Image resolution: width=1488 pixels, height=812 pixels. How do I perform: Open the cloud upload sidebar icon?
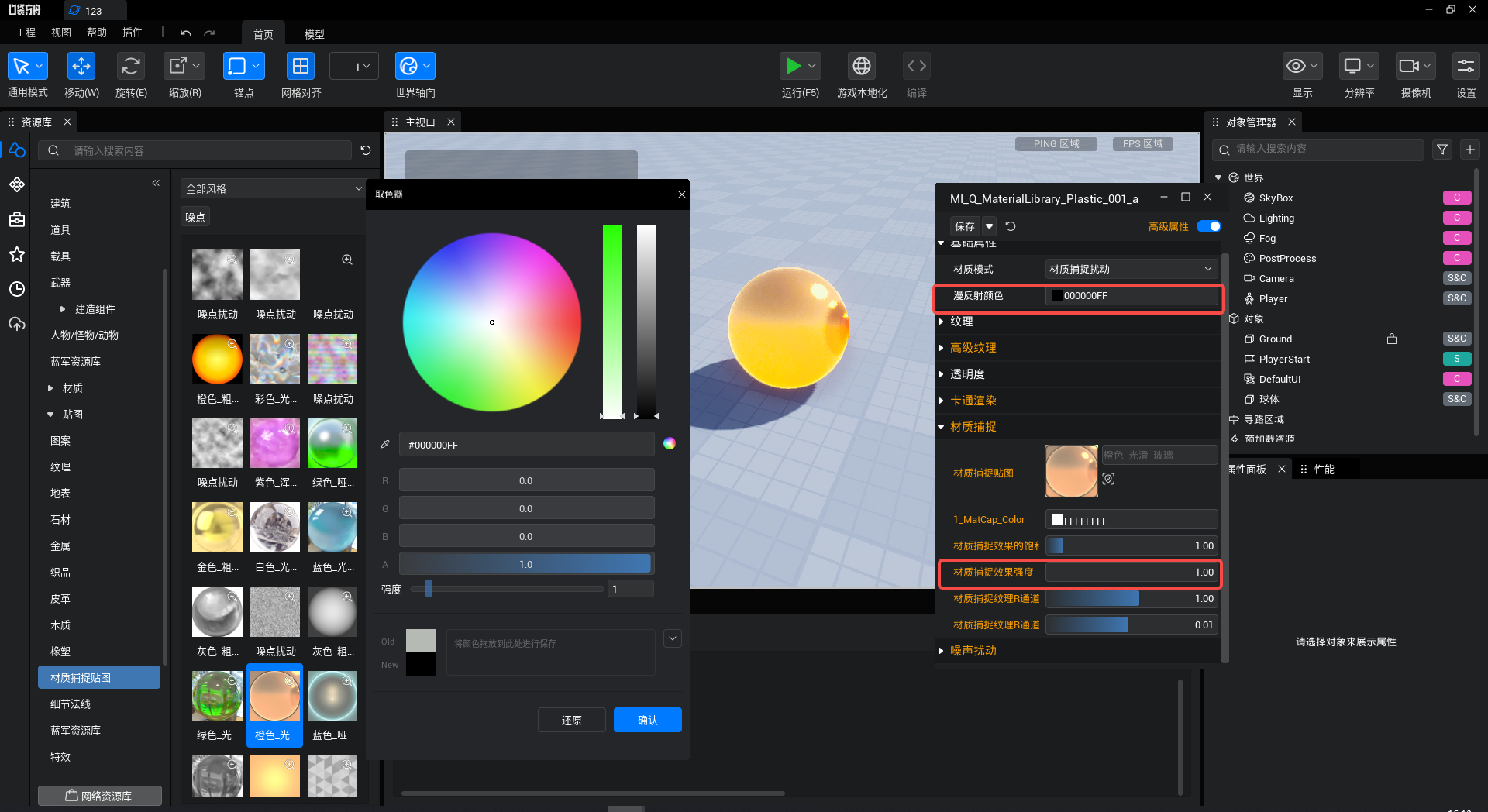17,324
